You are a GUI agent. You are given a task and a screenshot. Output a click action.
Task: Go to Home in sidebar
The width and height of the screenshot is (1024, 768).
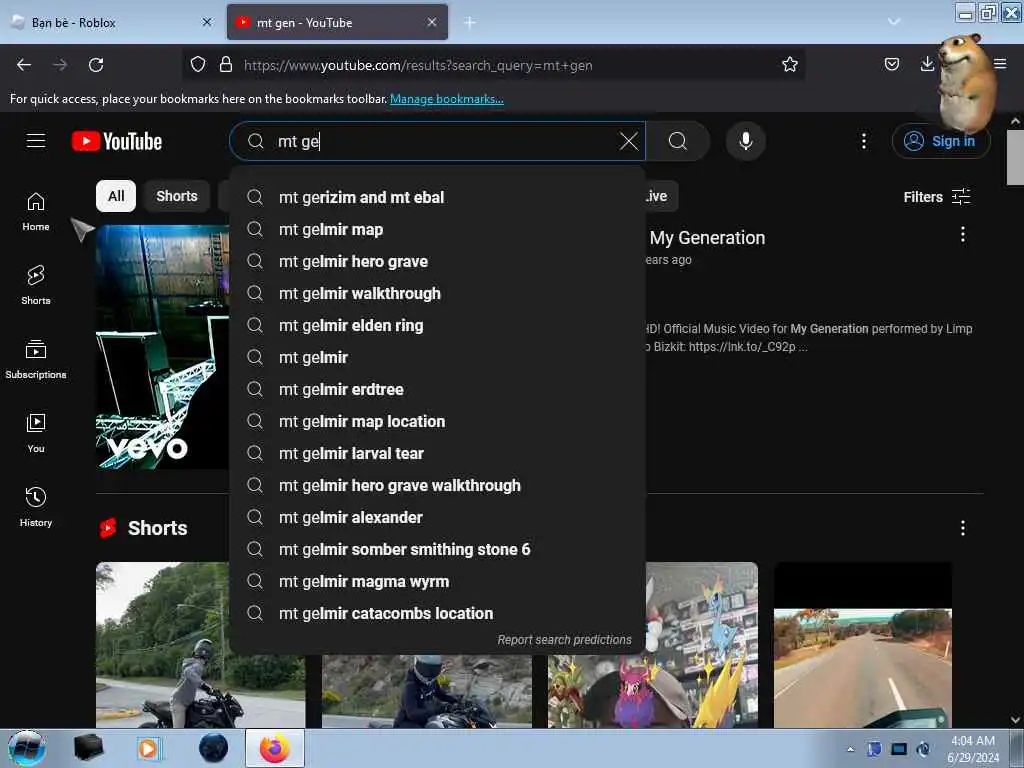tap(36, 212)
